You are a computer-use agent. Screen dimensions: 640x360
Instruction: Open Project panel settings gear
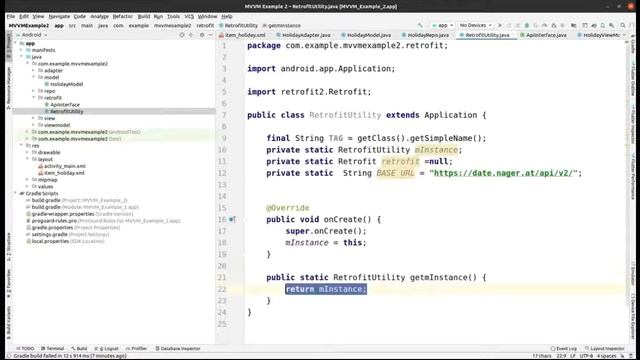[202, 35]
